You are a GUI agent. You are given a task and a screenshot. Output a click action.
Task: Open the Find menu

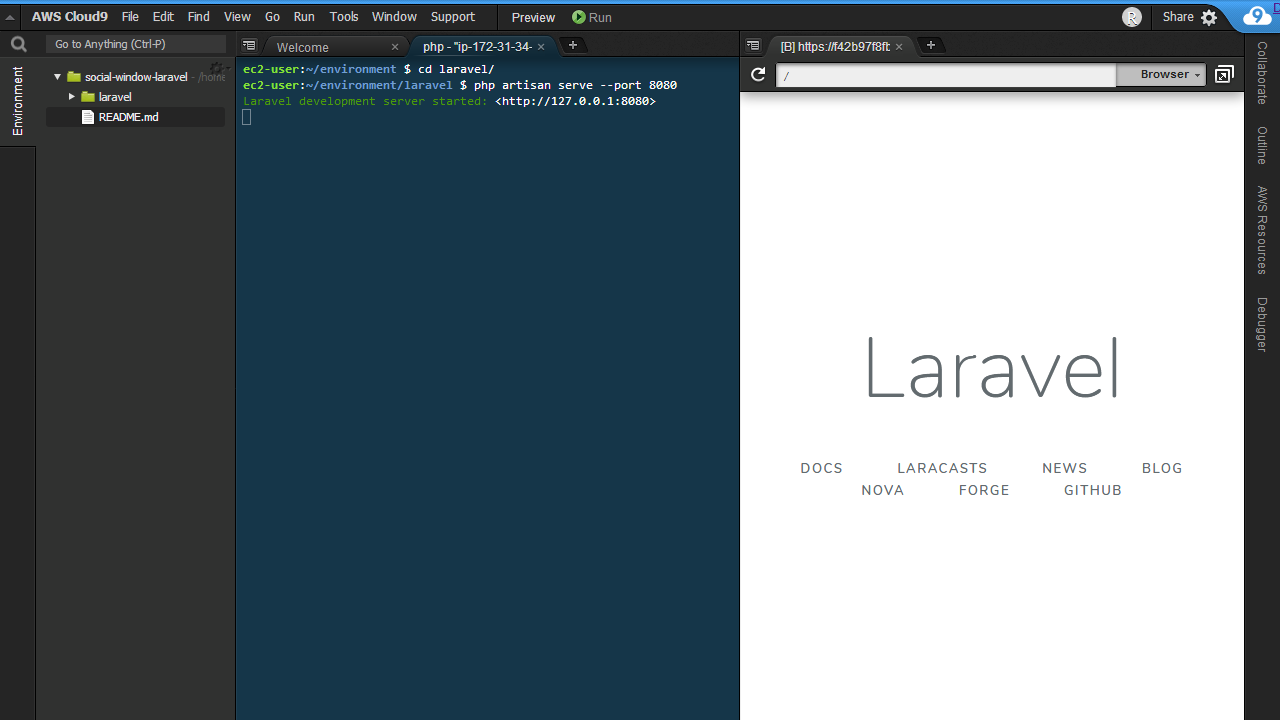point(199,17)
